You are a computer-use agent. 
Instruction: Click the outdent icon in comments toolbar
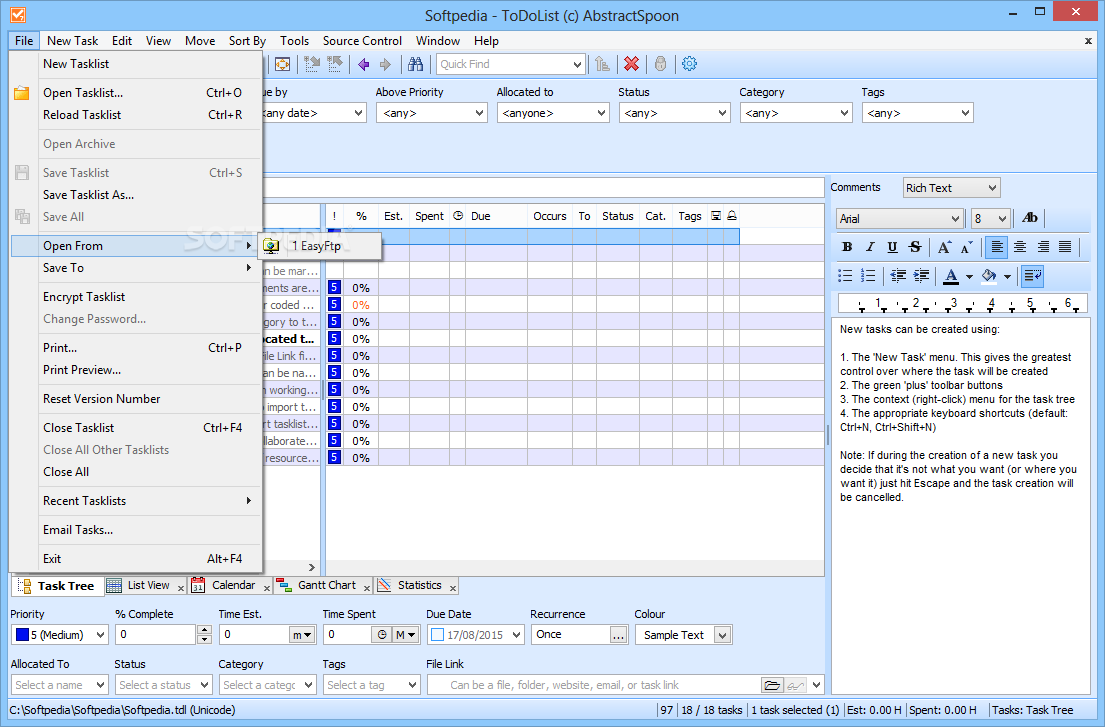pos(898,275)
